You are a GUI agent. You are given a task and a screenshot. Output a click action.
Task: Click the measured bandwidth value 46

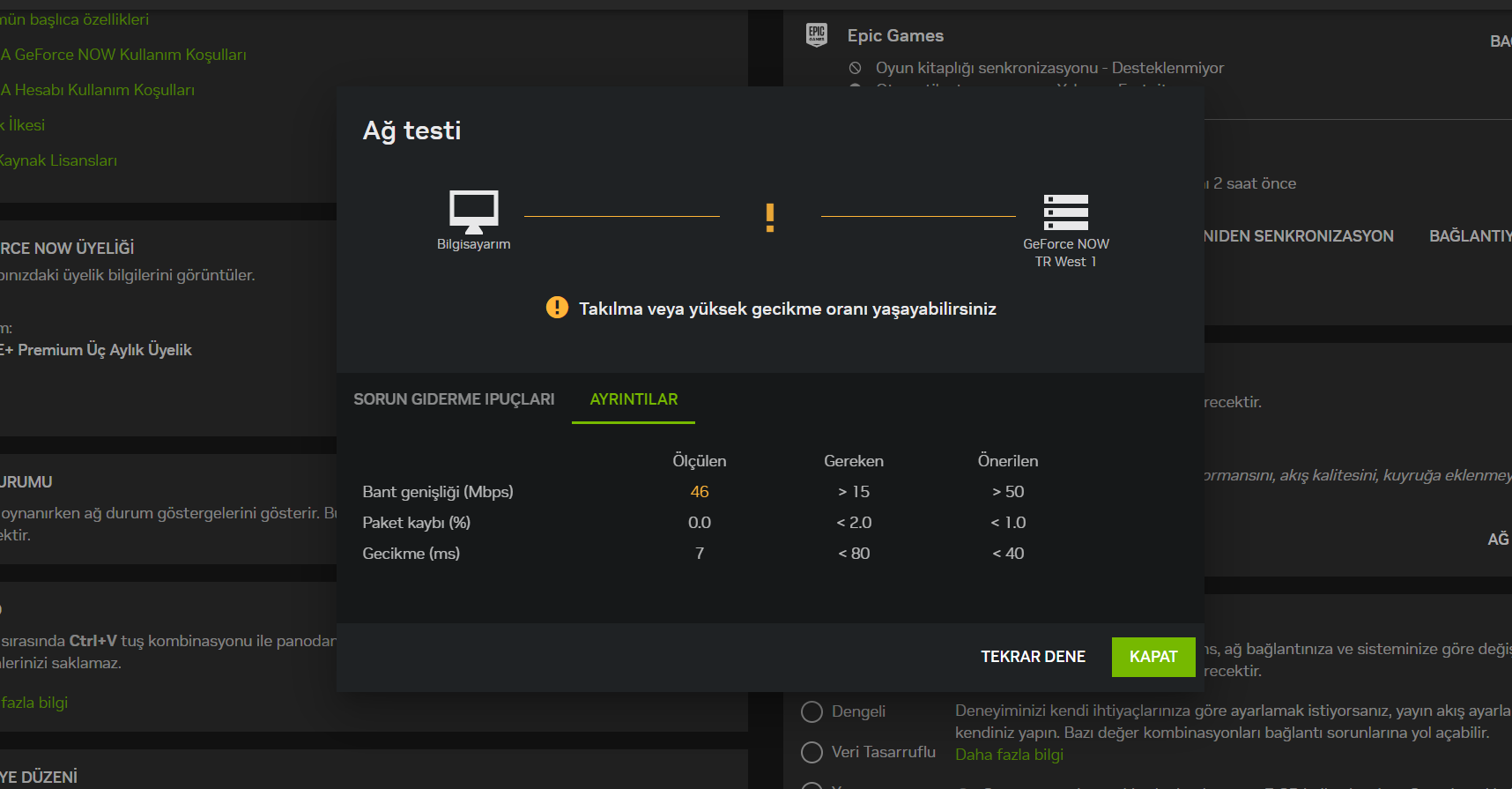[x=700, y=492]
